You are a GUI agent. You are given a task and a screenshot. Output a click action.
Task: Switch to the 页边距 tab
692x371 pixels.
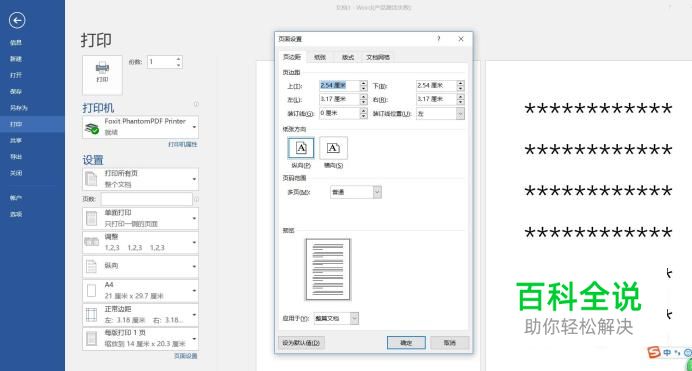[x=292, y=57]
